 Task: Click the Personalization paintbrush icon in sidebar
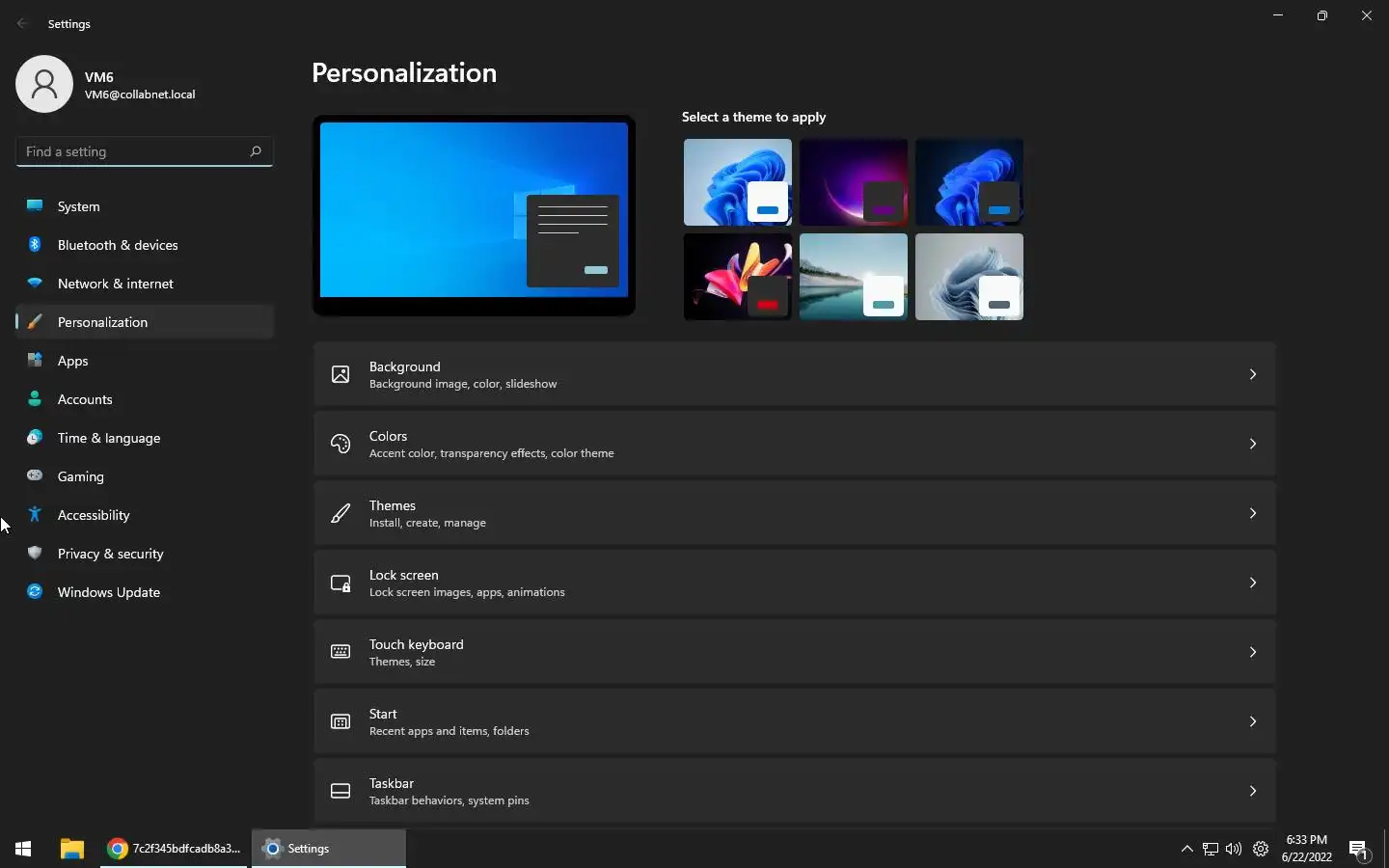point(35,321)
